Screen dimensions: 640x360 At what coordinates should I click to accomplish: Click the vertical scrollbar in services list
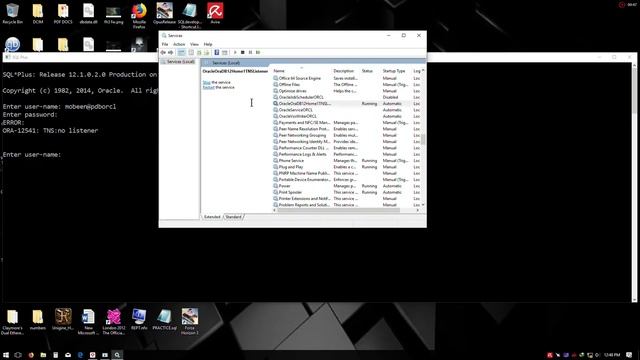pos(423,139)
